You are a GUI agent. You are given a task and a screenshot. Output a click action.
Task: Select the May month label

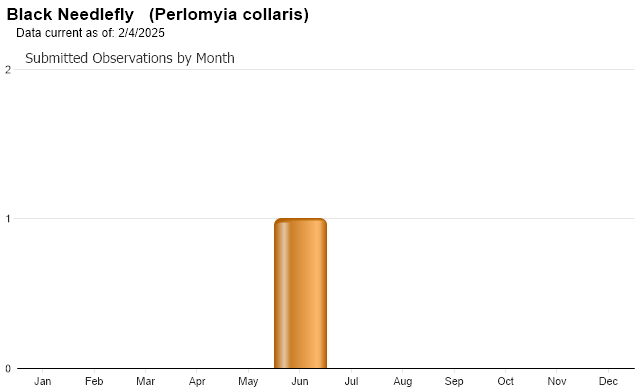(x=248, y=381)
